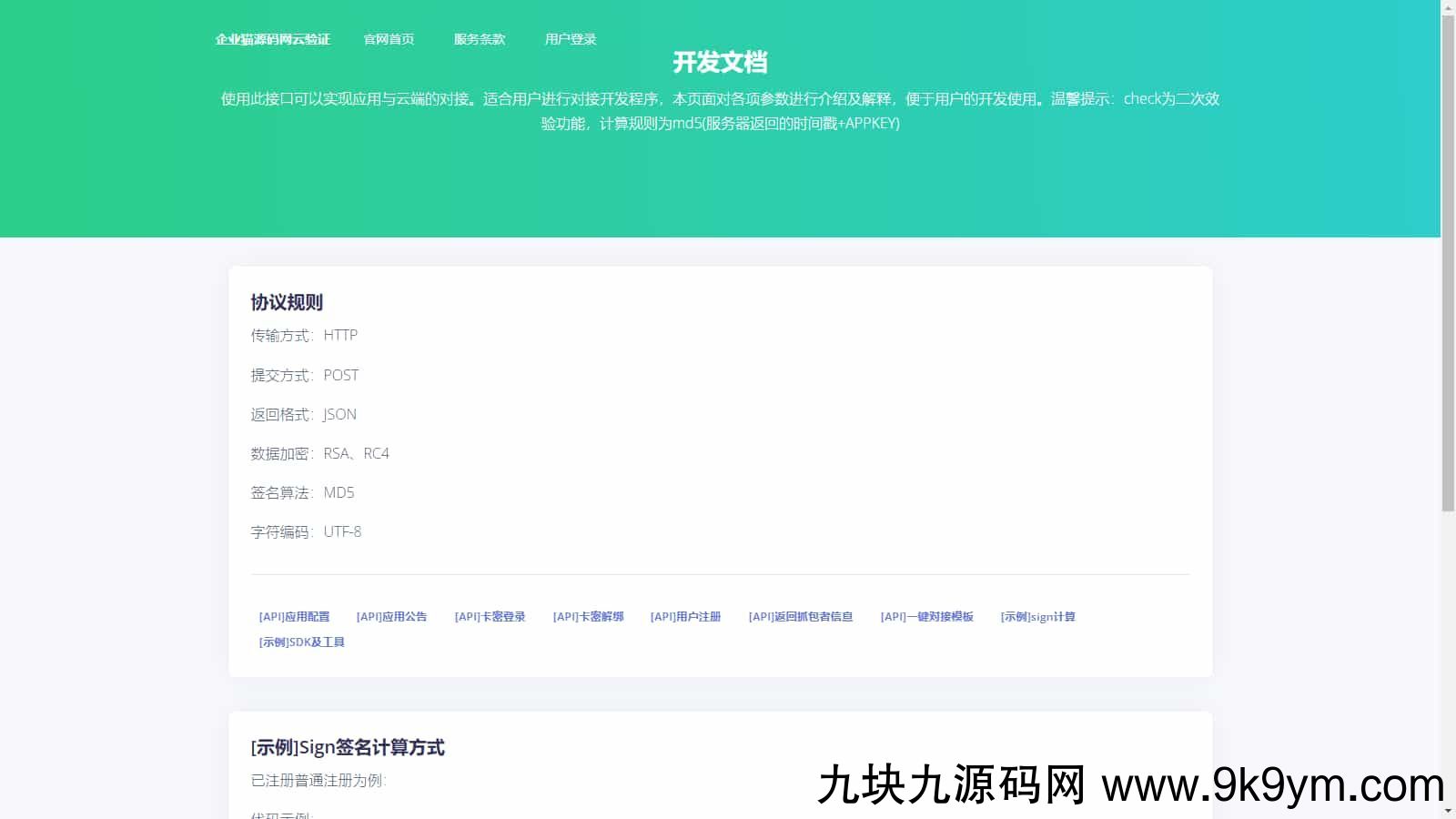This screenshot has width=1456, height=819.
Task: Open the 官网首页 menu item
Action: [x=389, y=39]
